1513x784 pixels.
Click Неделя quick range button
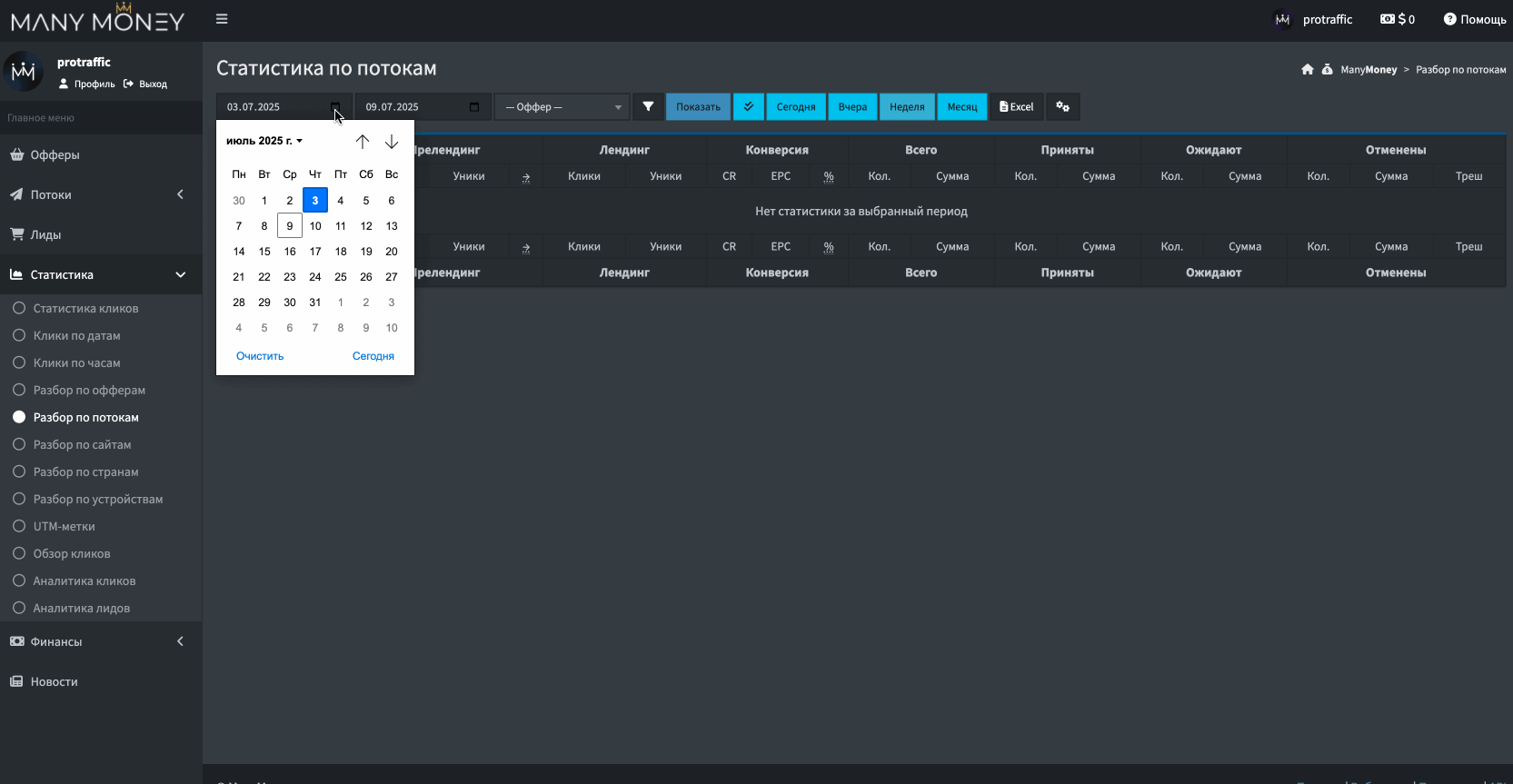tap(907, 107)
